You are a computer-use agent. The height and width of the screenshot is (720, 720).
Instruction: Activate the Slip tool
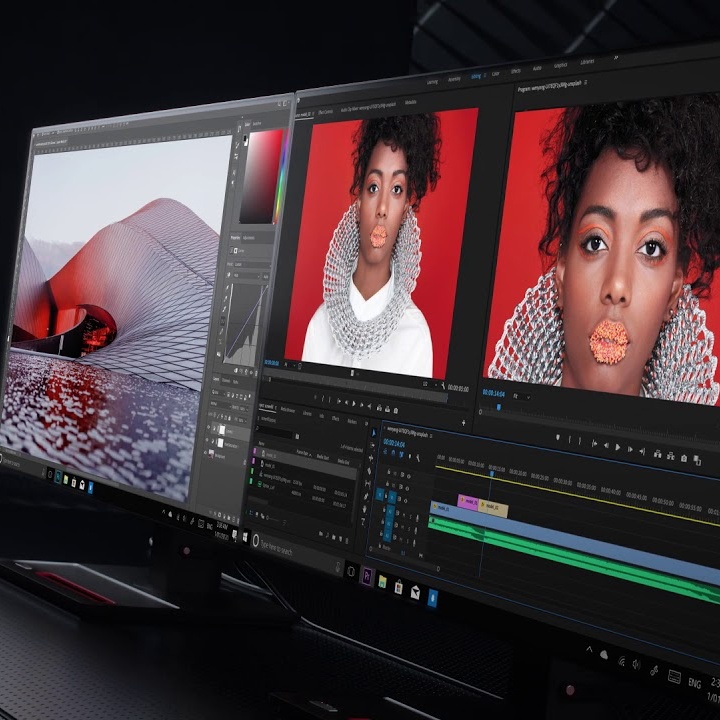click(368, 484)
